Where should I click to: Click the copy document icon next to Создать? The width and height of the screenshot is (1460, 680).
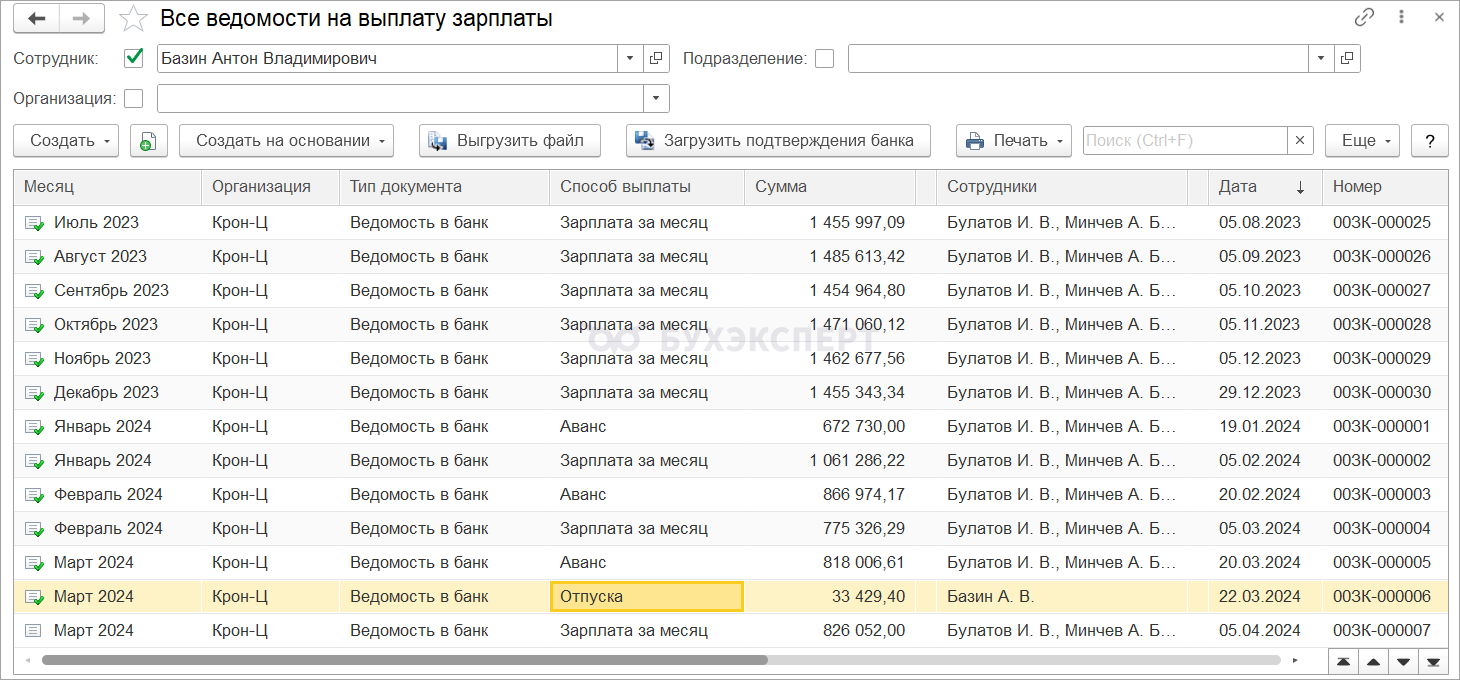tap(148, 141)
